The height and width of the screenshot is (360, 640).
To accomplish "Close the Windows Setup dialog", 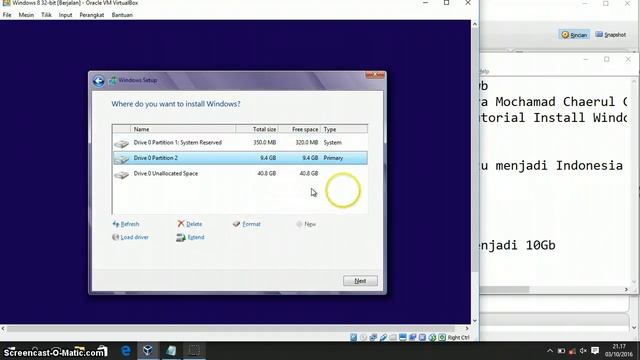I will point(375,75).
